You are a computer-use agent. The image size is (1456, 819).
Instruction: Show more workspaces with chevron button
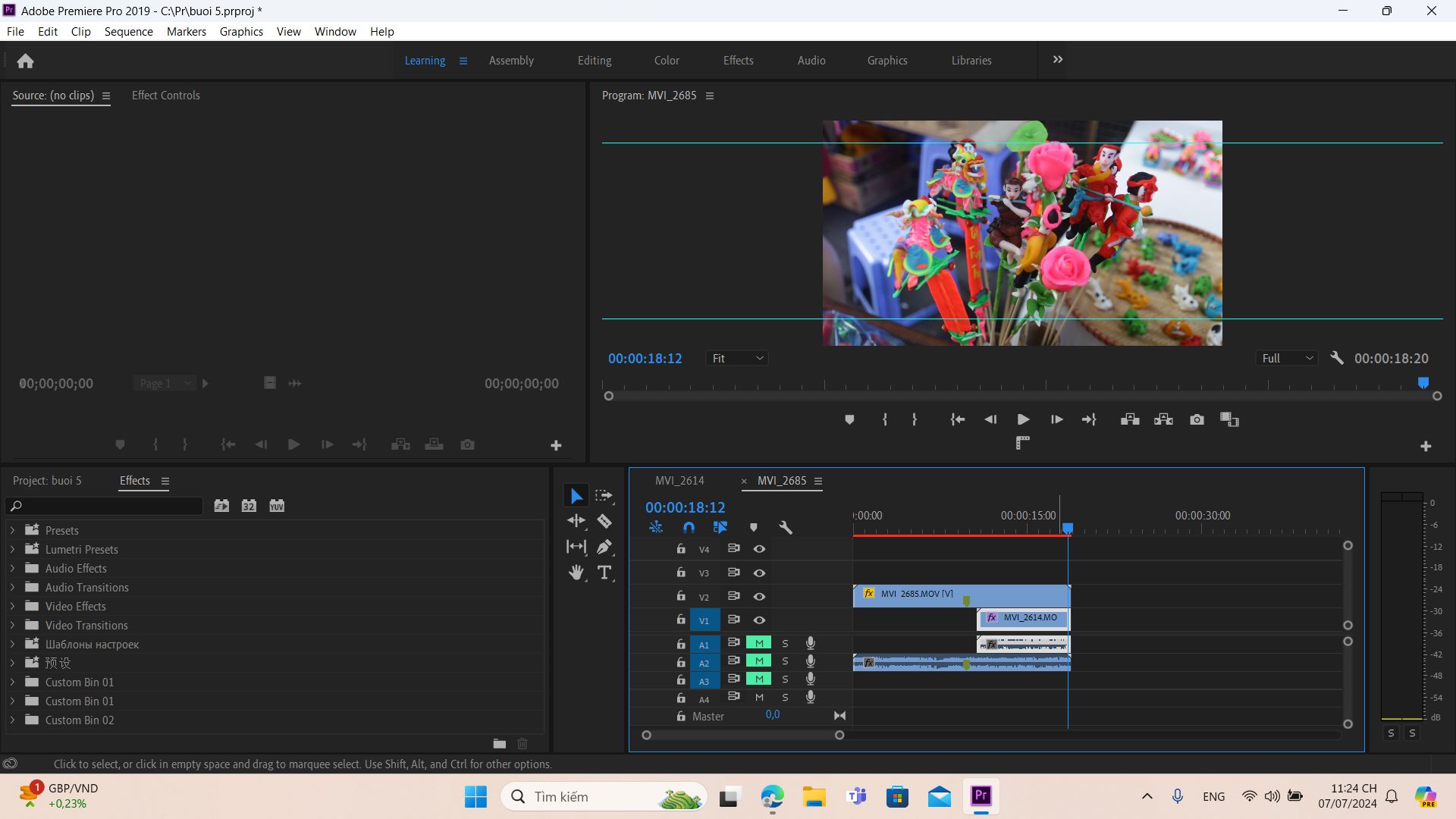pos(1058,60)
